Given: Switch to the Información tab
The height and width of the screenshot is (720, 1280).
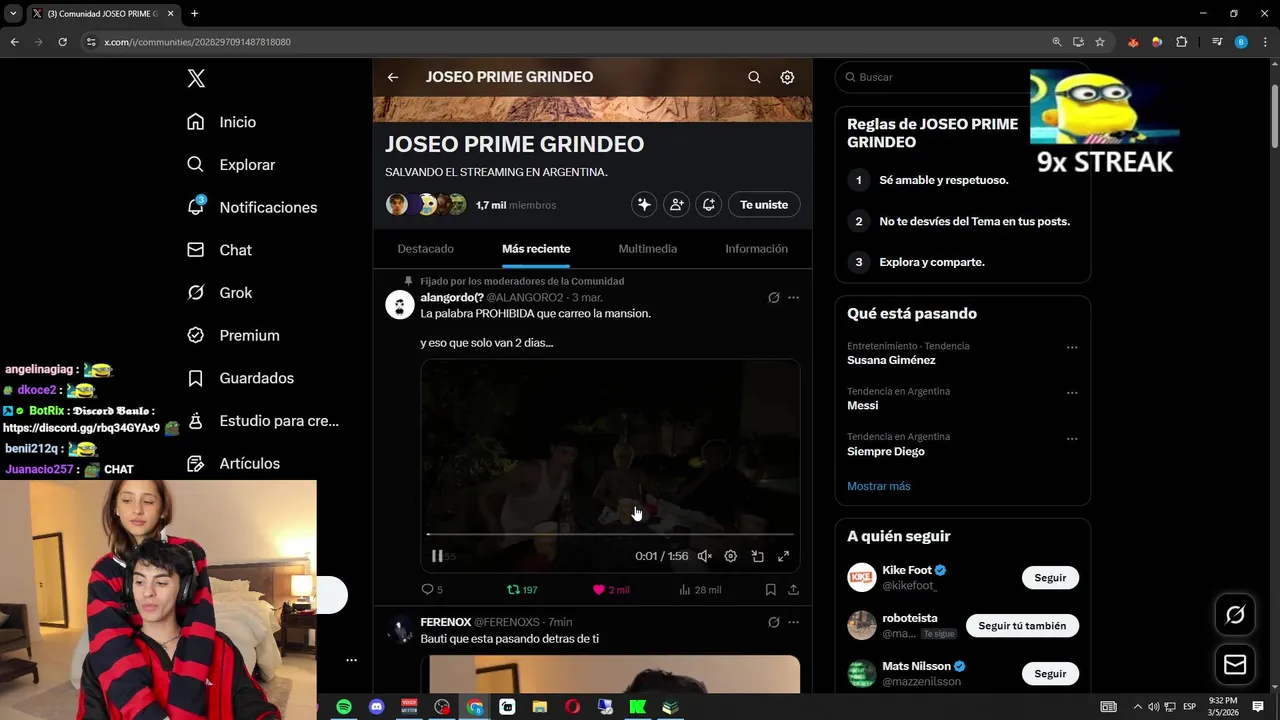Looking at the screenshot, I should point(756,249).
